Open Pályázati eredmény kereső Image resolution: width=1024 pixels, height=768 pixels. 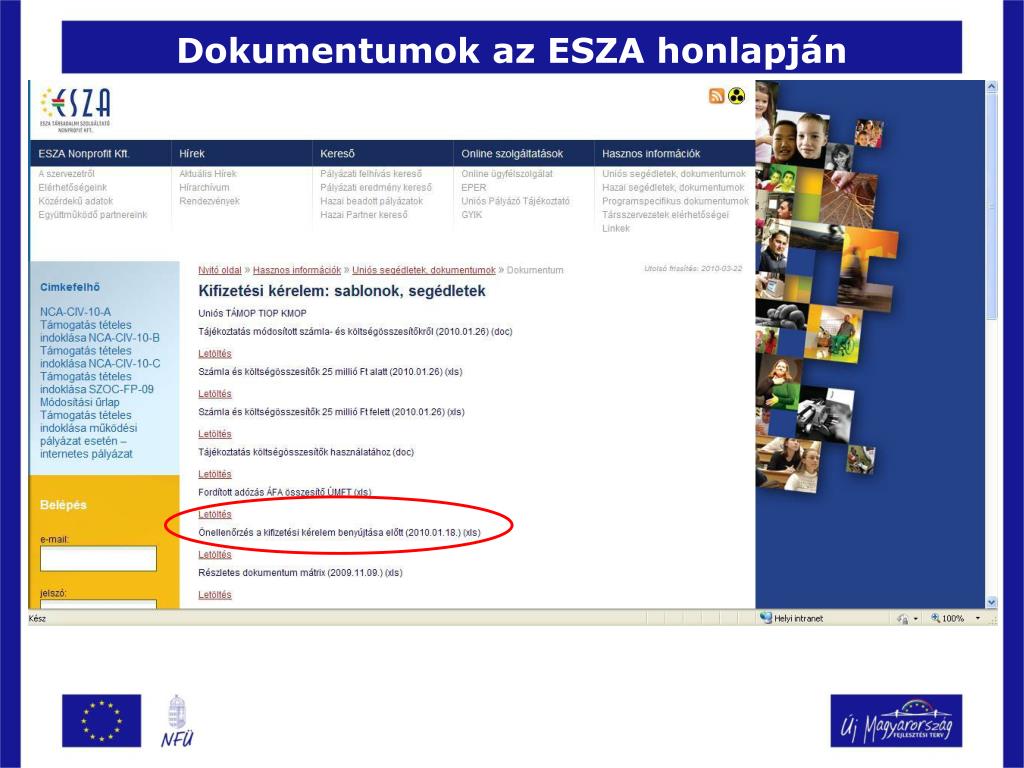click(x=376, y=187)
